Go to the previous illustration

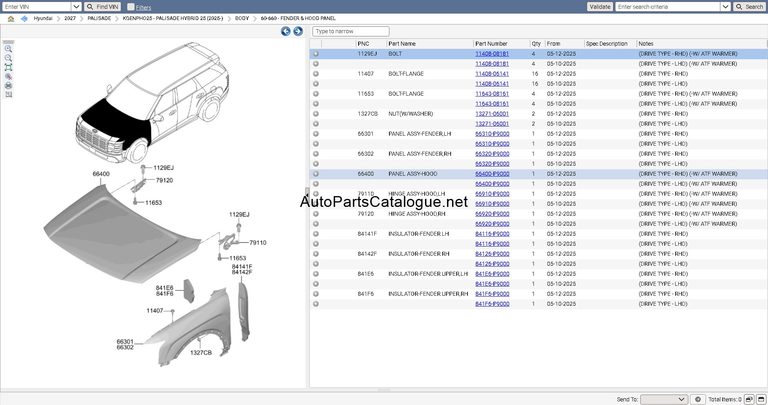pos(286,31)
